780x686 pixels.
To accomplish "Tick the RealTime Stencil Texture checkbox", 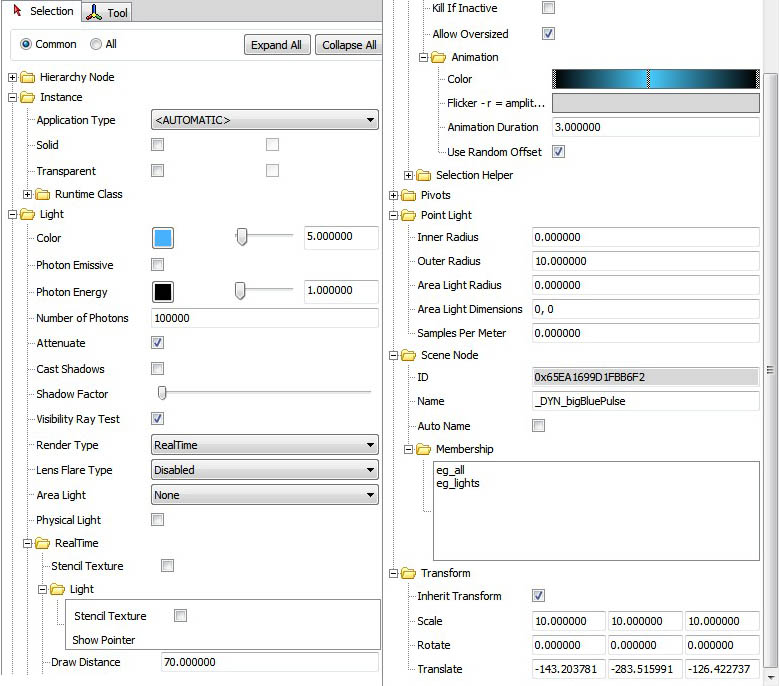I will [168, 566].
